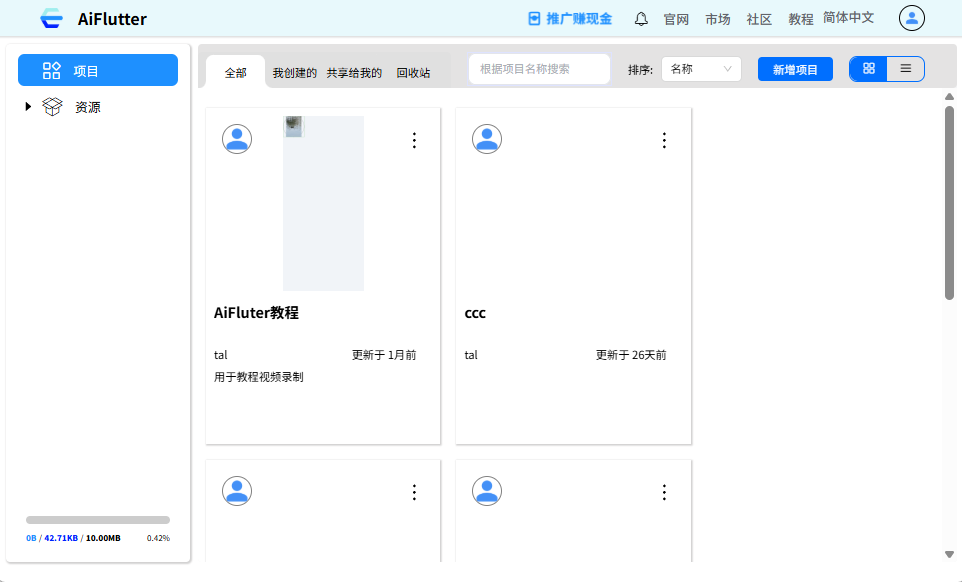962x582 pixels.
Task: Click the avatar icon on ccc card
Action: pos(487,139)
